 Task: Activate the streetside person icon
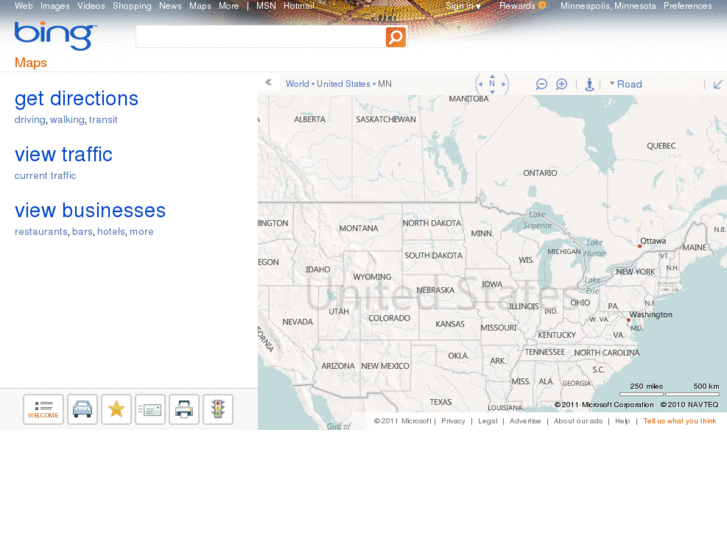589,84
